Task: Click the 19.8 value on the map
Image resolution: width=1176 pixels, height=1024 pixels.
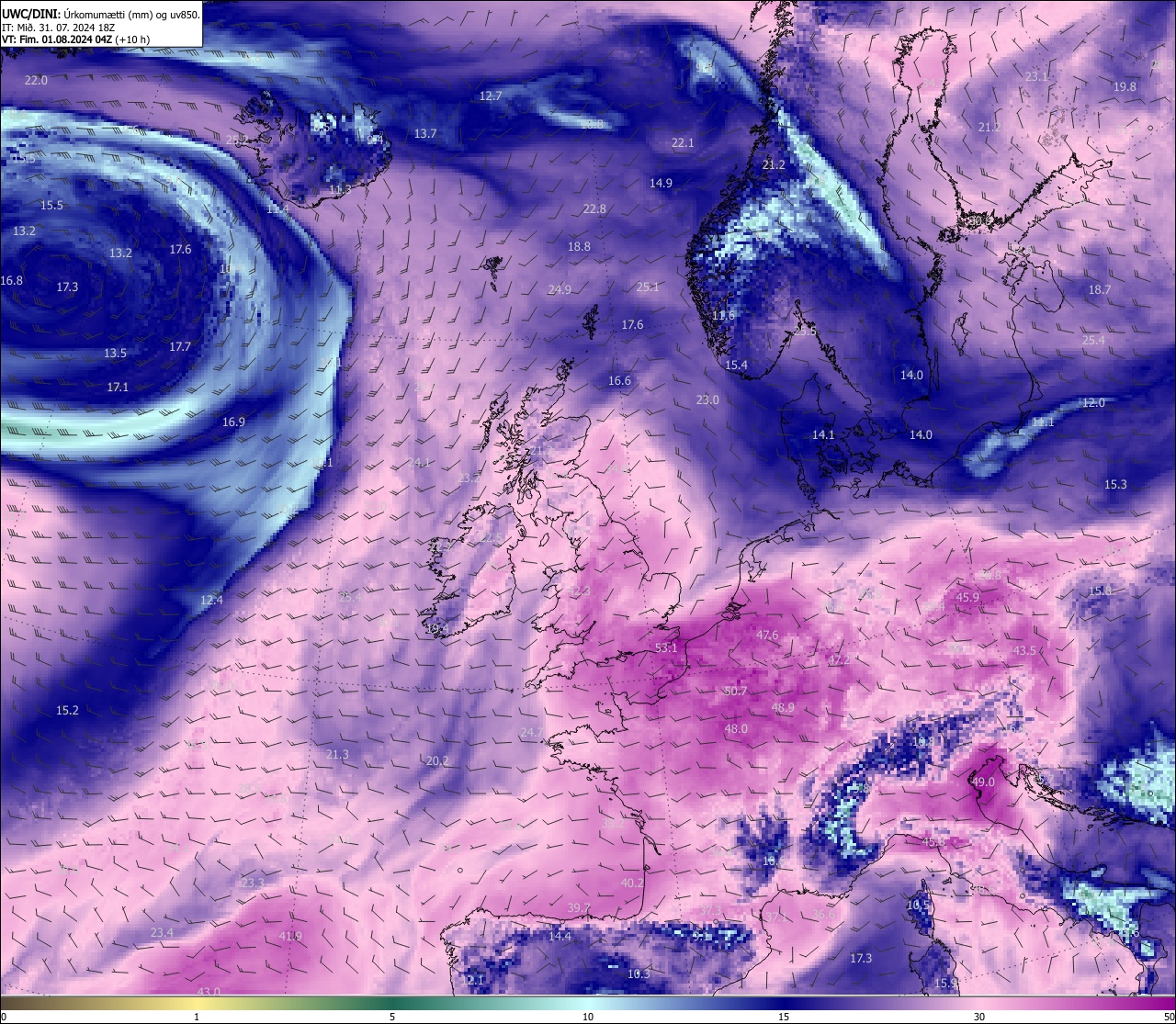Action: click(1125, 87)
